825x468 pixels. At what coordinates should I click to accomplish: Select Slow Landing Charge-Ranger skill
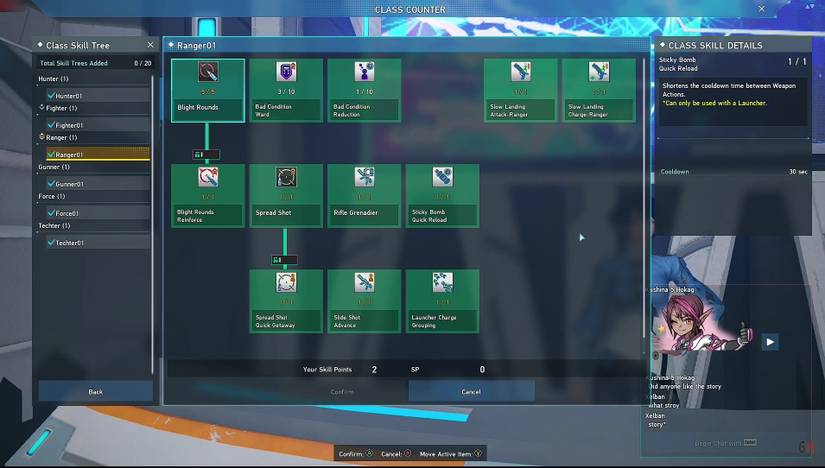click(599, 91)
